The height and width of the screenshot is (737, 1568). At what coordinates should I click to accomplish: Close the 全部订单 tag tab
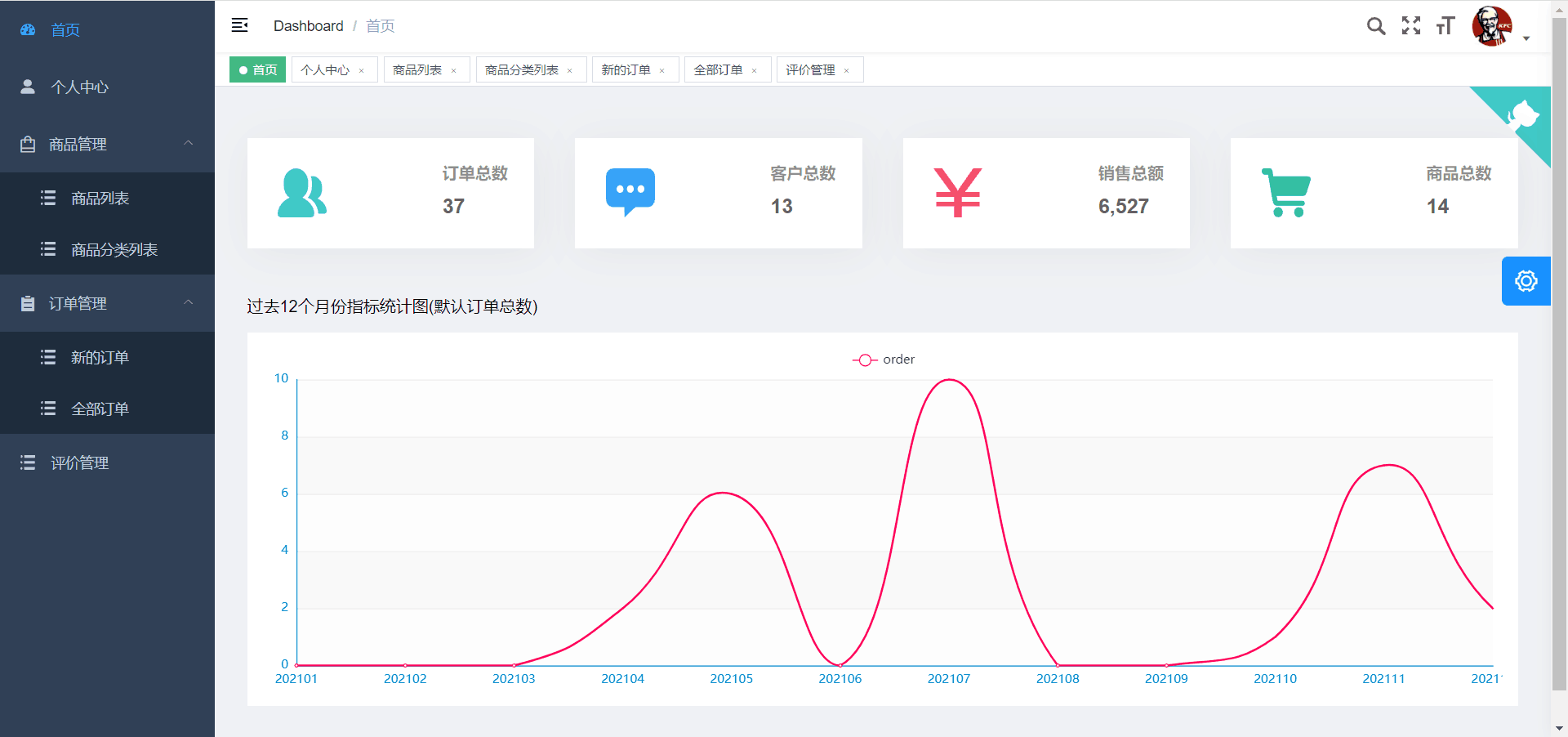[x=754, y=71]
